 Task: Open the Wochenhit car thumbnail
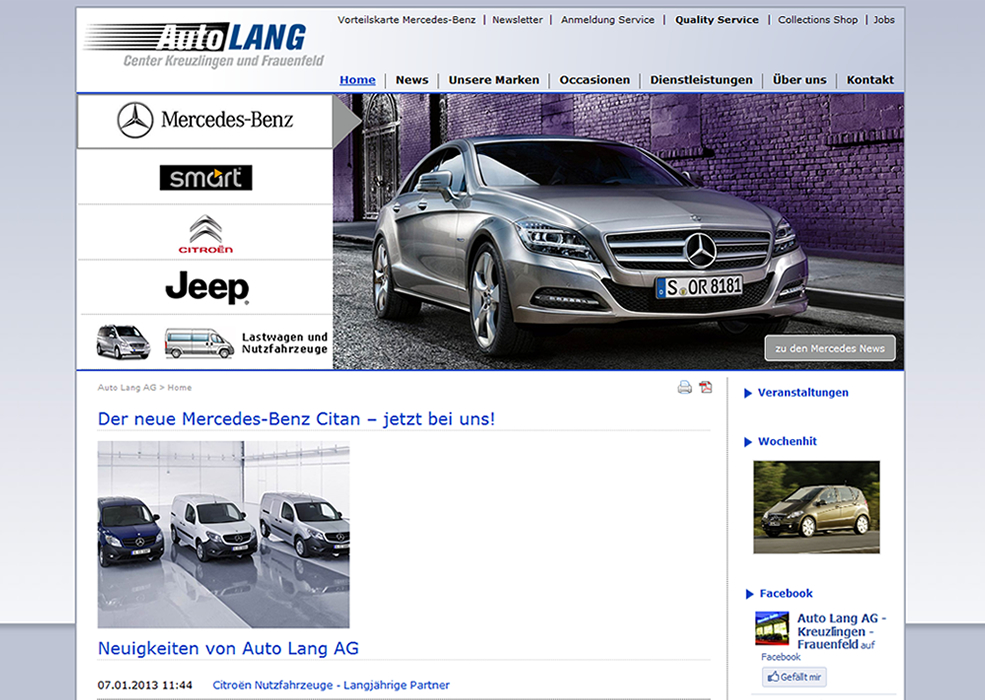click(816, 507)
